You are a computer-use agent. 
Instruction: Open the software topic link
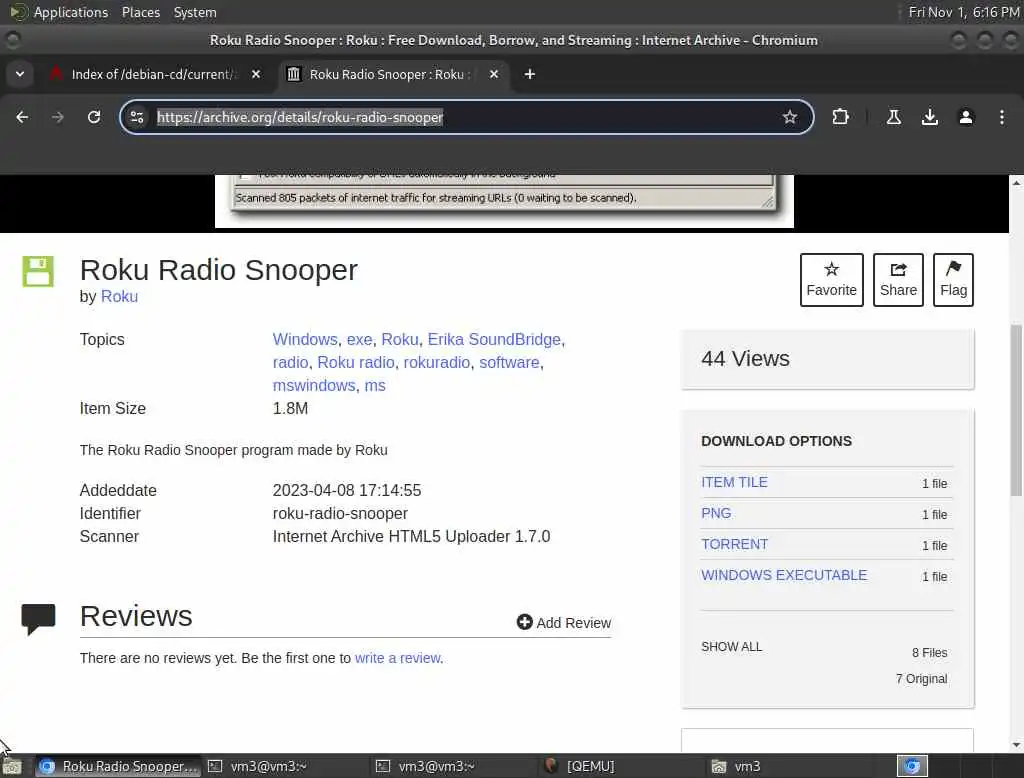[x=509, y=363]
